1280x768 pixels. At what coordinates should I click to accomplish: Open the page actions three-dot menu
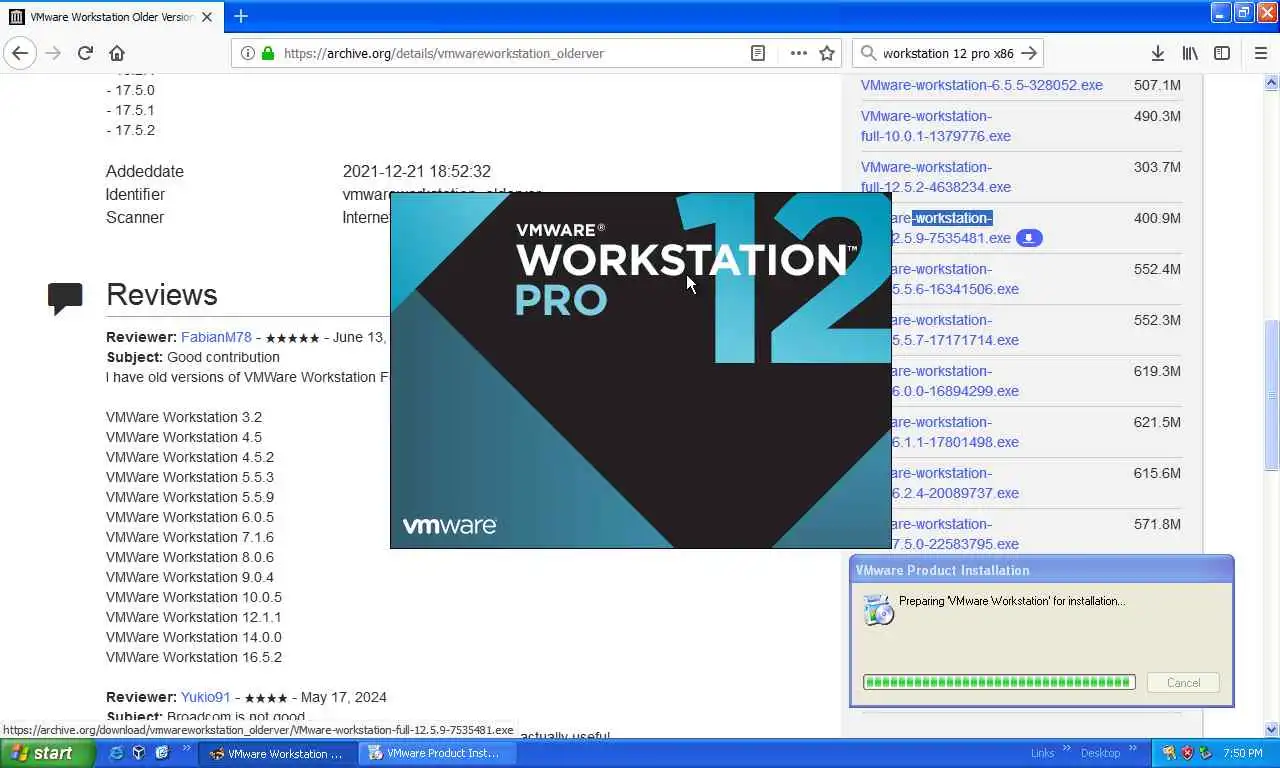tap(798, 53)
